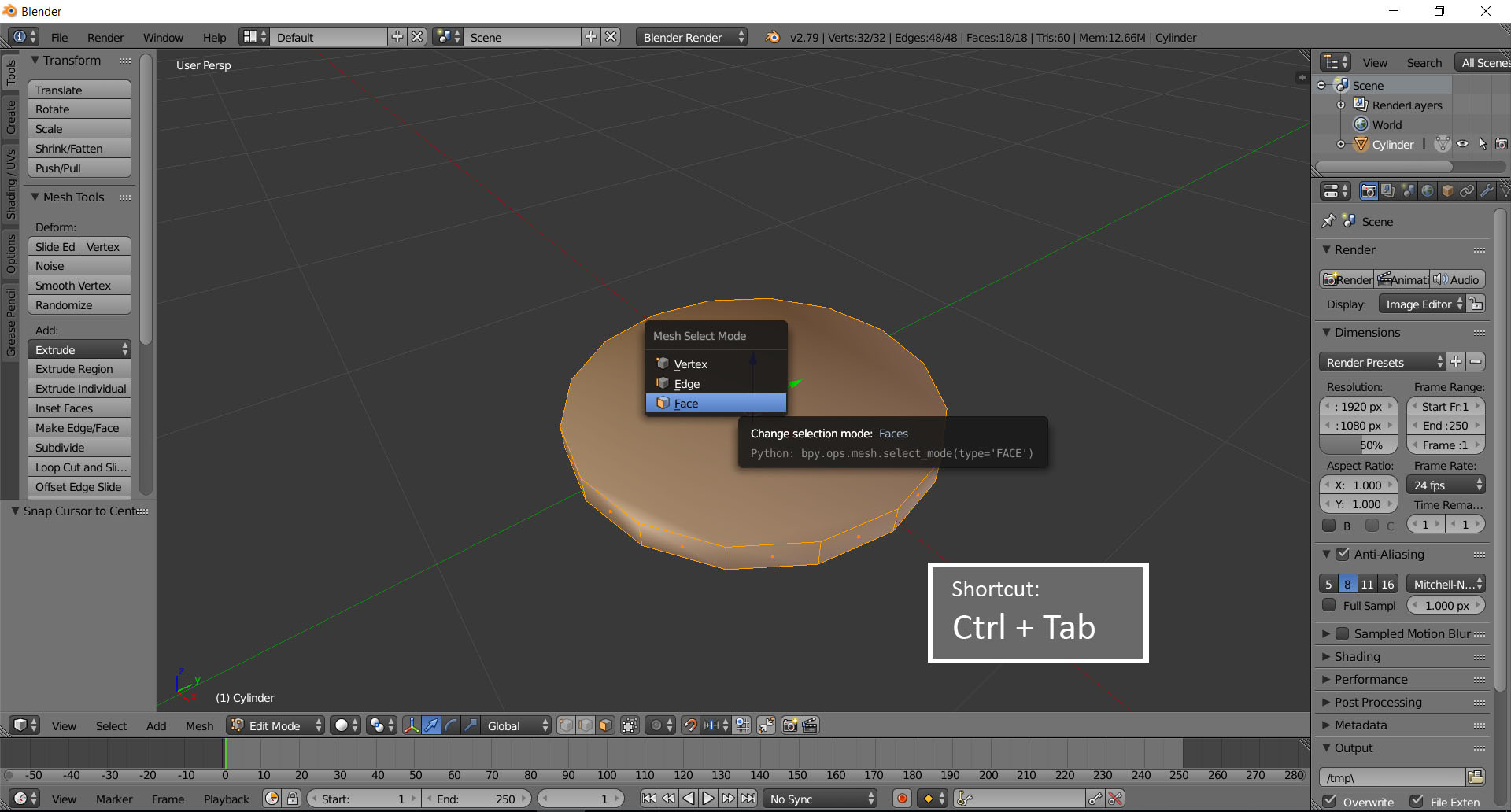Click the 3D manipulator toggle icon
1511x812 pixels.
click(412, 725)
